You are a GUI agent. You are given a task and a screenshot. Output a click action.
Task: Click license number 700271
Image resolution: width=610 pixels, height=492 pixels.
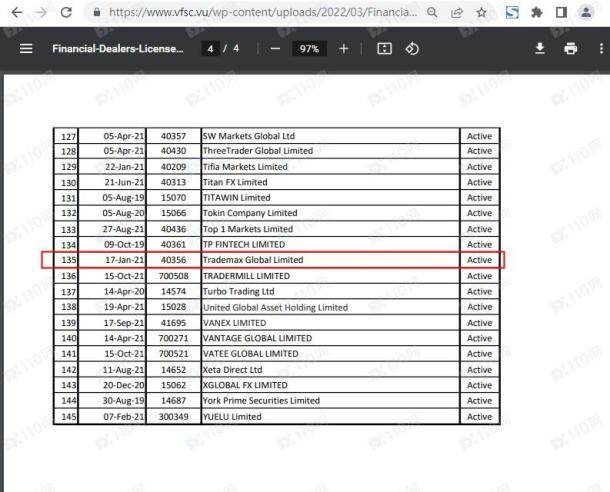point(174,338)
